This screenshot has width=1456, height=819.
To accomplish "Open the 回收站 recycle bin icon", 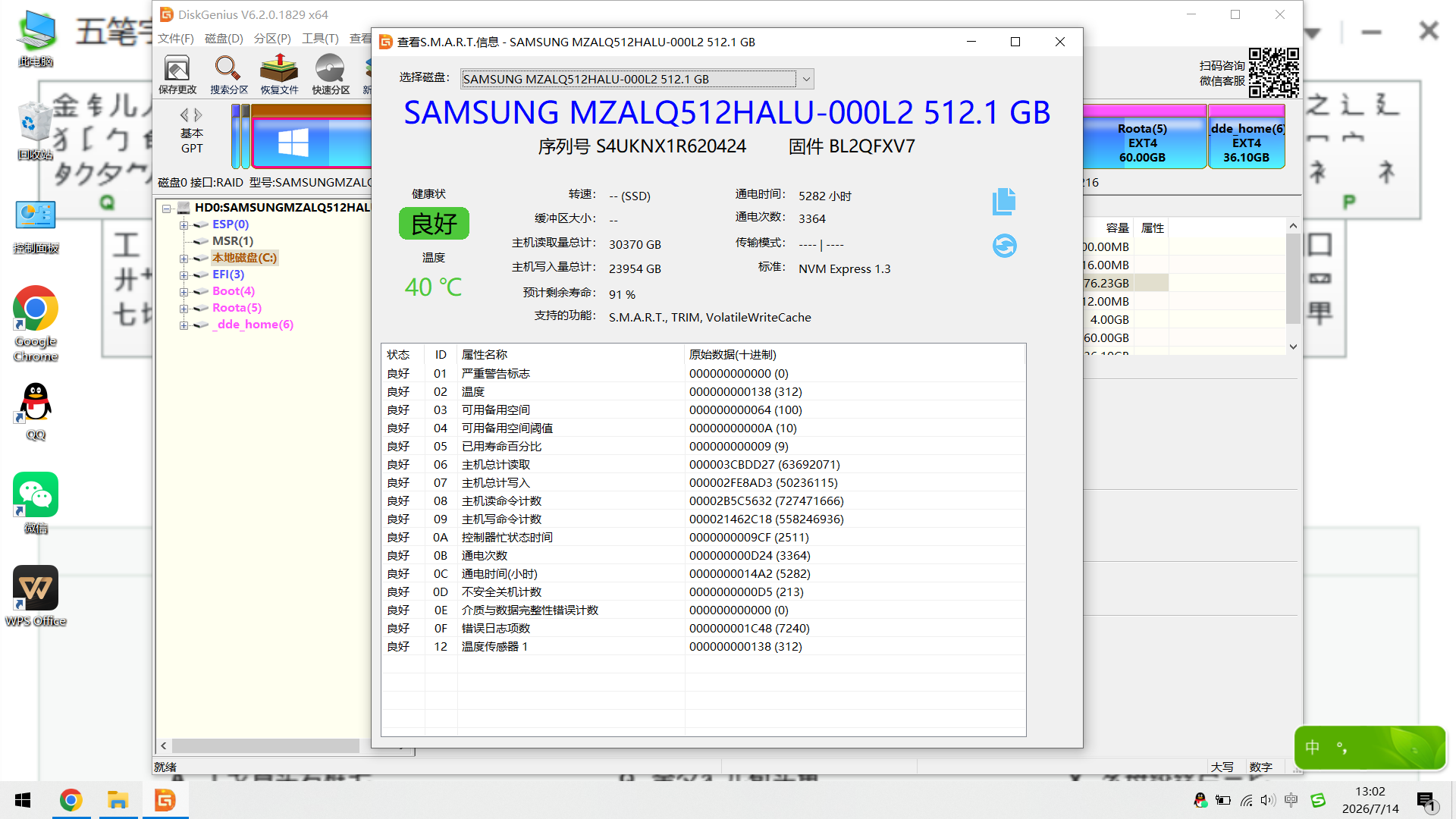I will pyautogui.click(x=36, y=130).
